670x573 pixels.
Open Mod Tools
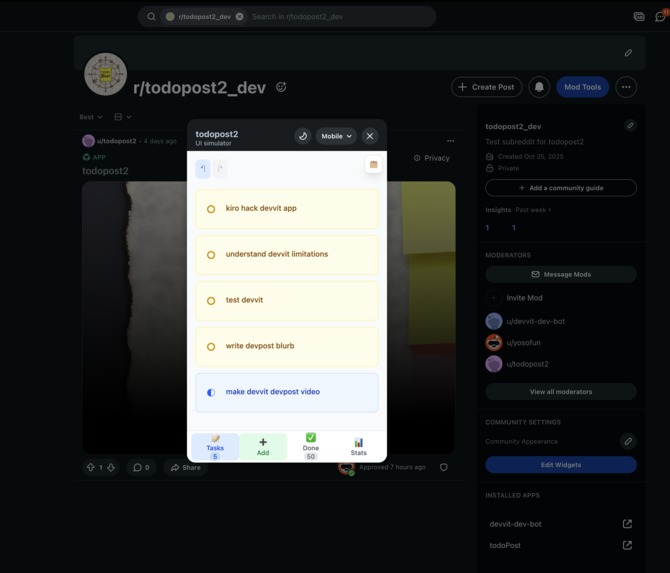tap(582, 87)
